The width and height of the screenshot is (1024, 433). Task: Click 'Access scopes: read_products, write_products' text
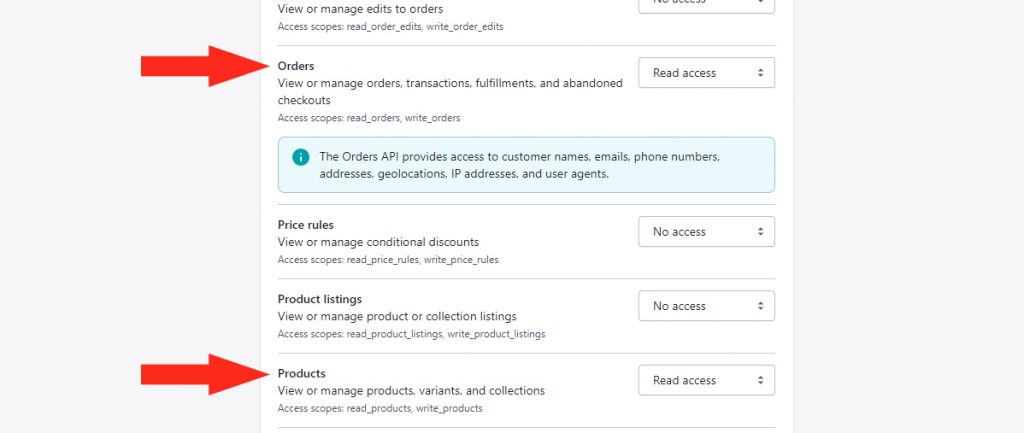(x=380, y=409)
